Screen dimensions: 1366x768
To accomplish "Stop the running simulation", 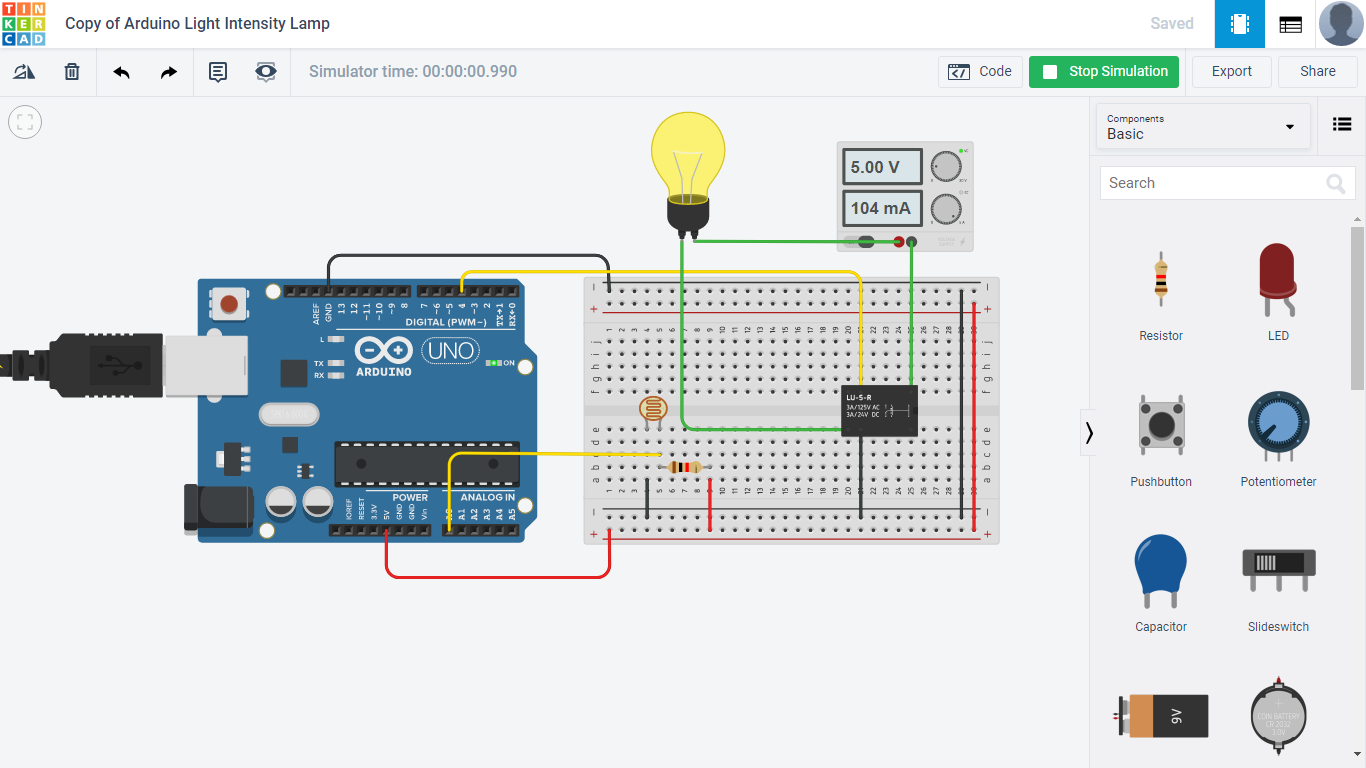I will coord(1104,72).
